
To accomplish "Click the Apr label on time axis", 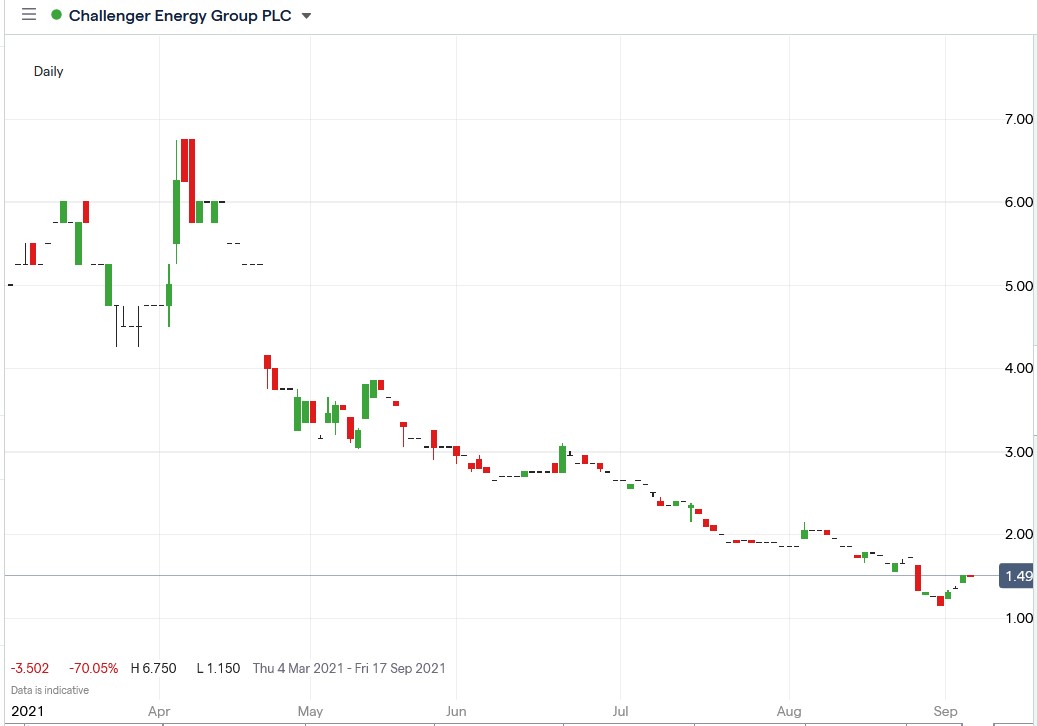I will (x=159, y=711).
